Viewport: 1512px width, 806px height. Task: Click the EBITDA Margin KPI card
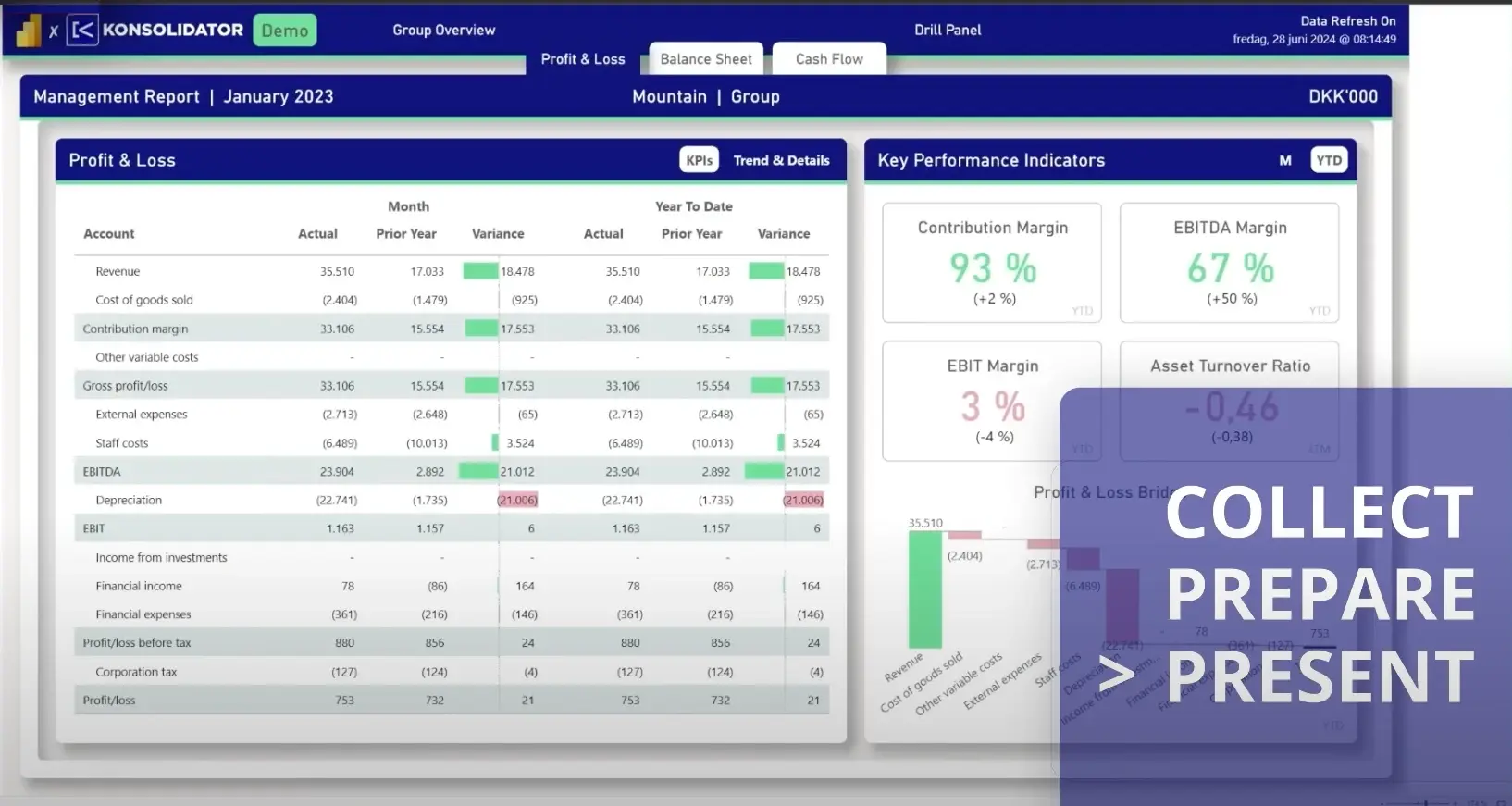click(1230, 263)
